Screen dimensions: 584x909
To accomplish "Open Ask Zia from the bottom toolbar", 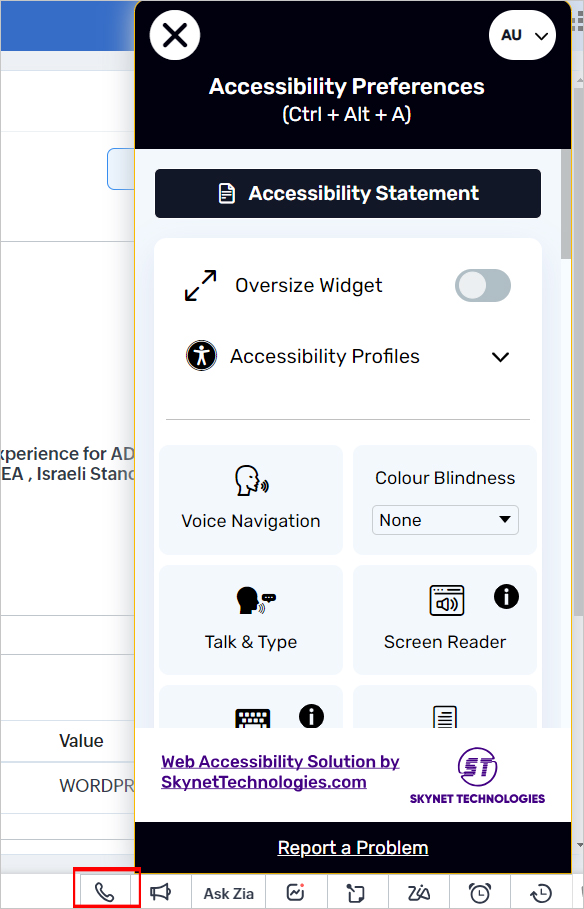I will pyautogui.click(x=228, y=892).
